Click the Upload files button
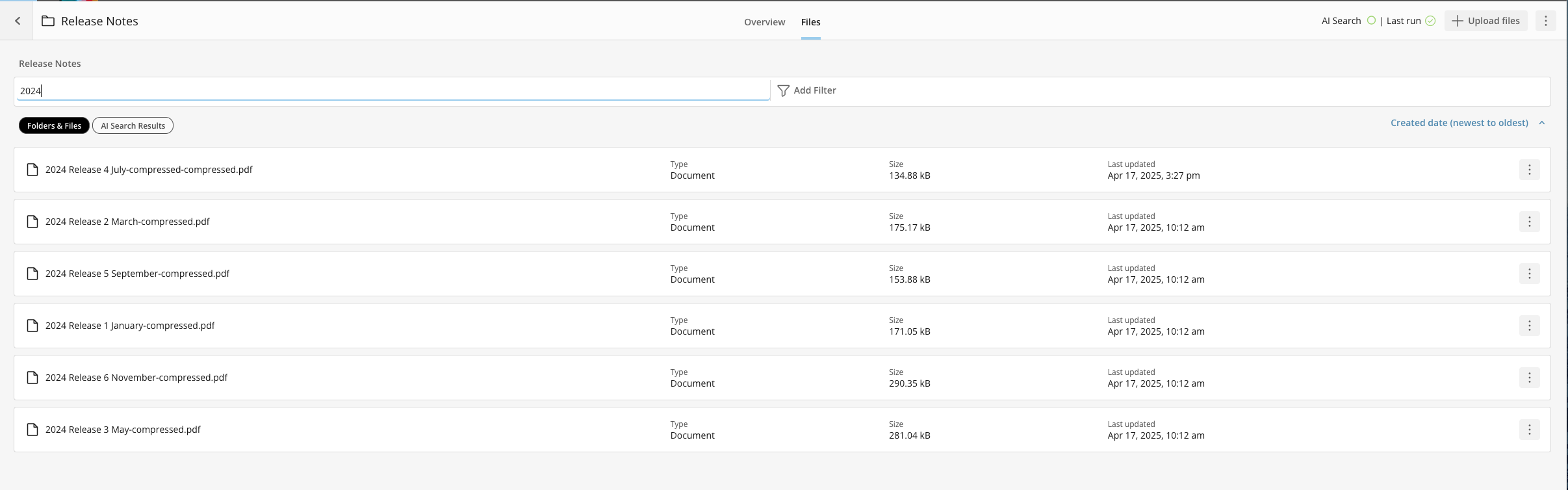The width and height of the screenshot is (1568, 490). [x=1485, y=21]
